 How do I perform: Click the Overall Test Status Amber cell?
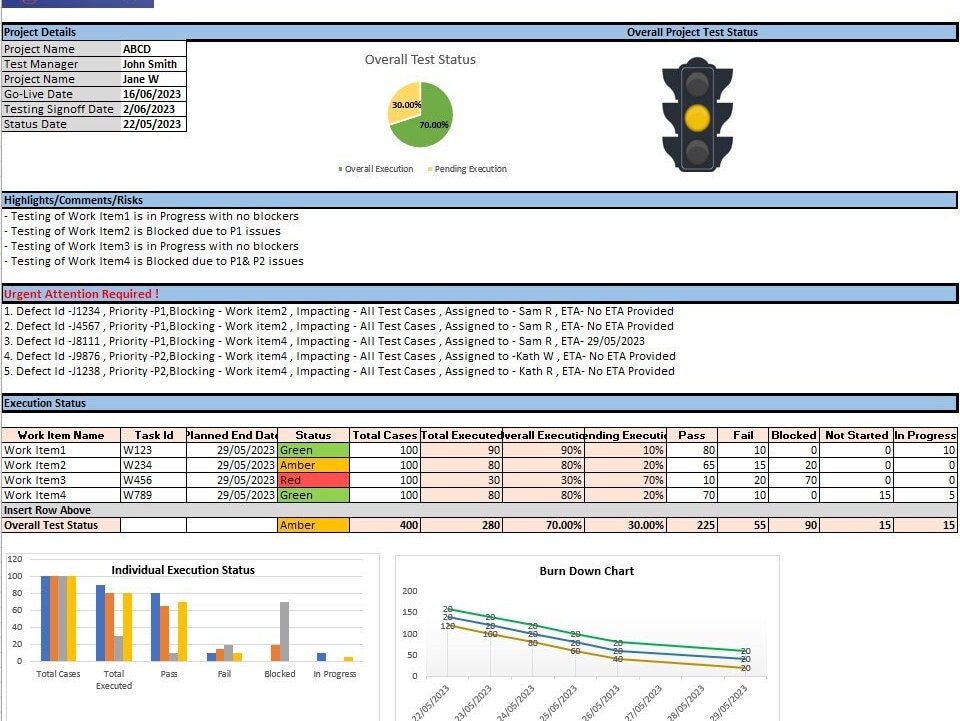tap(313, 525)
